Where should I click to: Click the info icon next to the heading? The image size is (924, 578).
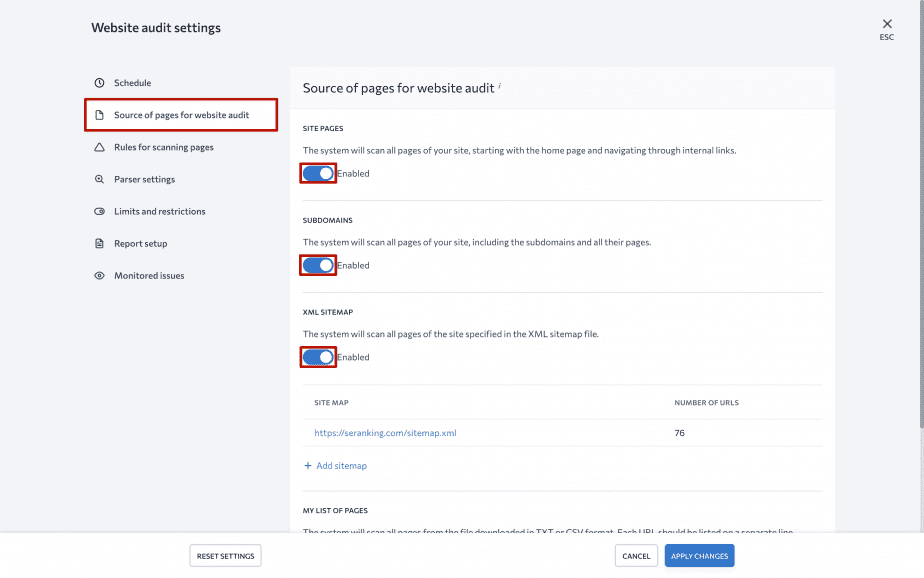500,85
